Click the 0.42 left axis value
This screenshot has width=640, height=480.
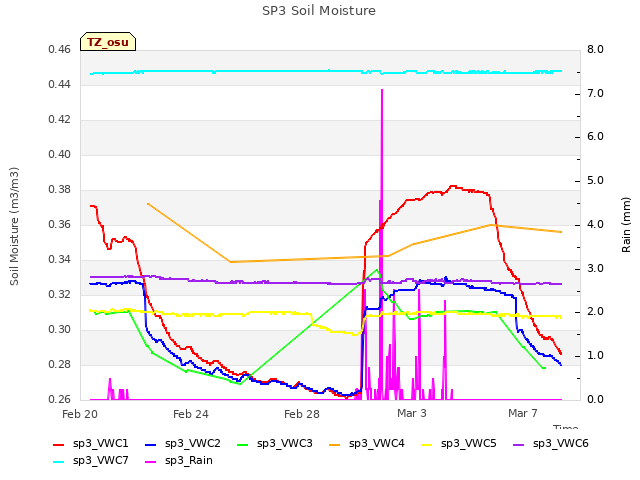click(x=60, y=120)
